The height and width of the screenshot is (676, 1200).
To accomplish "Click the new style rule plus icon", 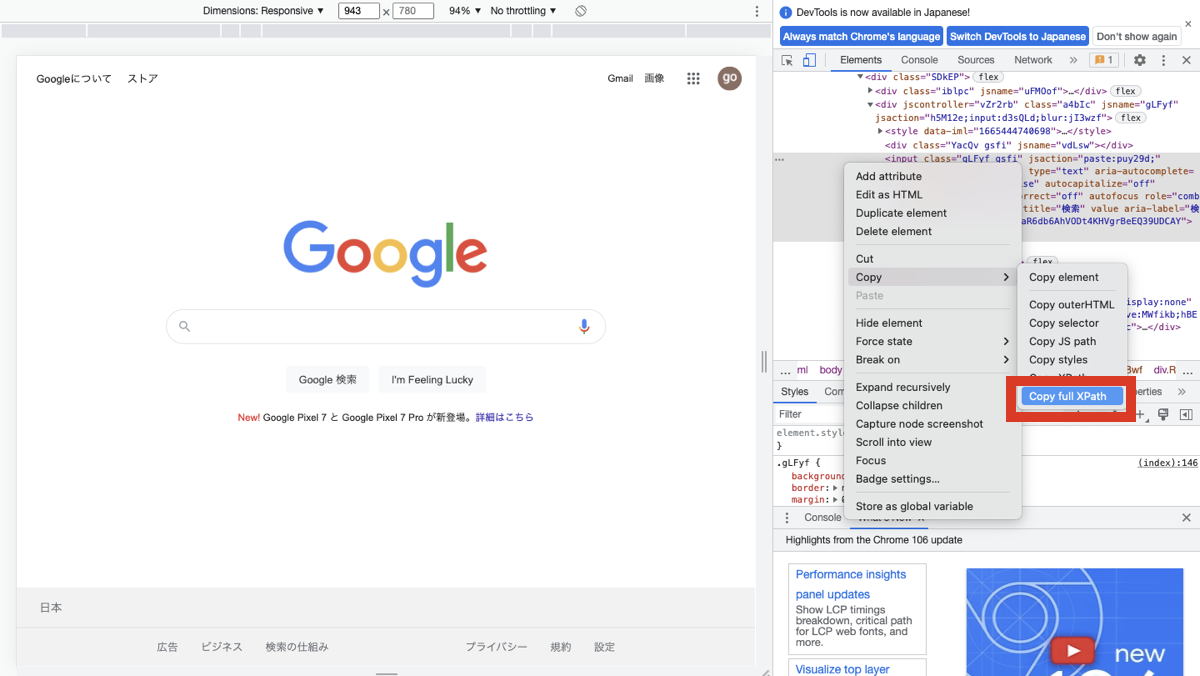I will [x=1140, y=414].
